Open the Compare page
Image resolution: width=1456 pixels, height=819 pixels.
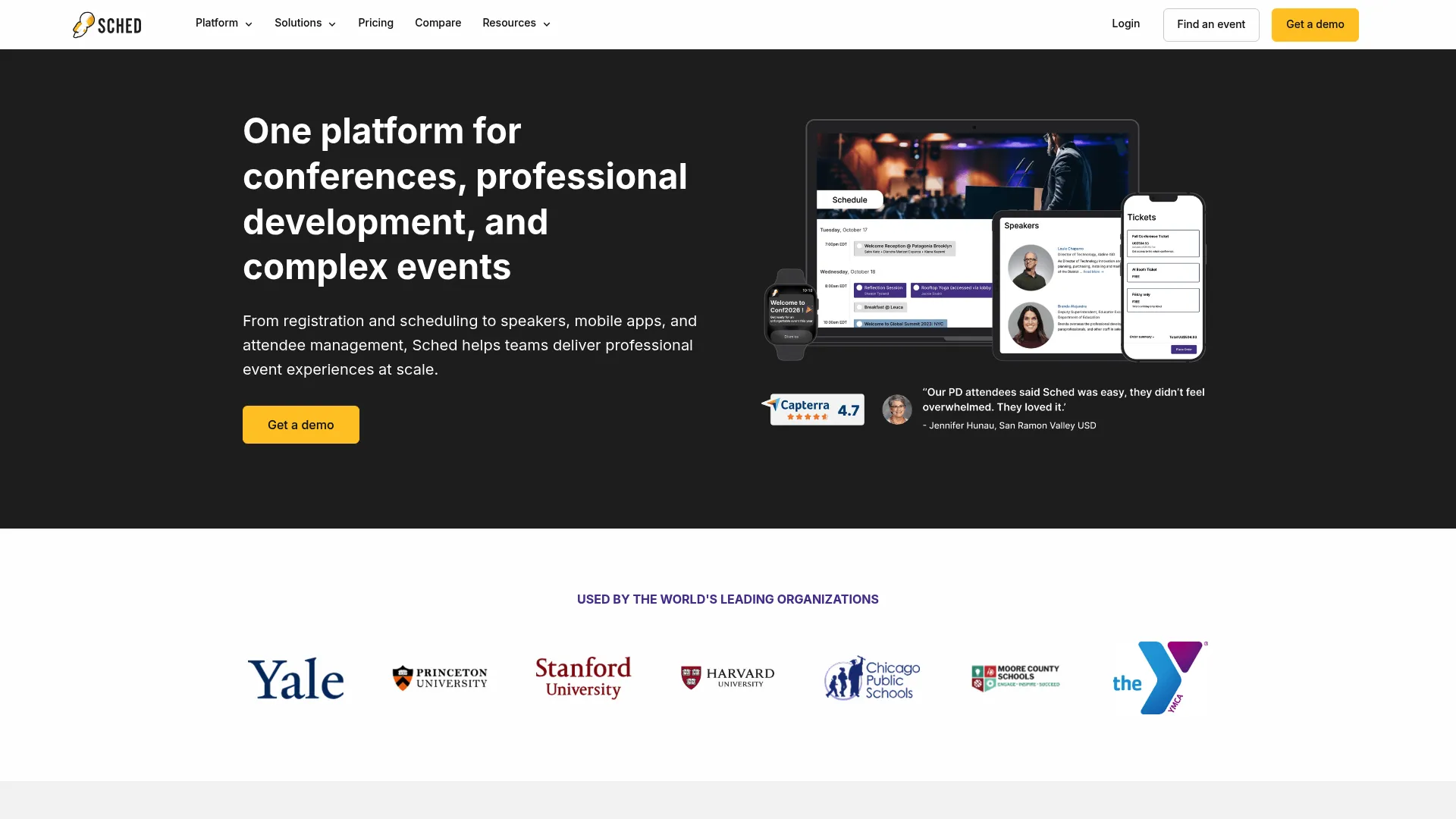click(438, 24)
